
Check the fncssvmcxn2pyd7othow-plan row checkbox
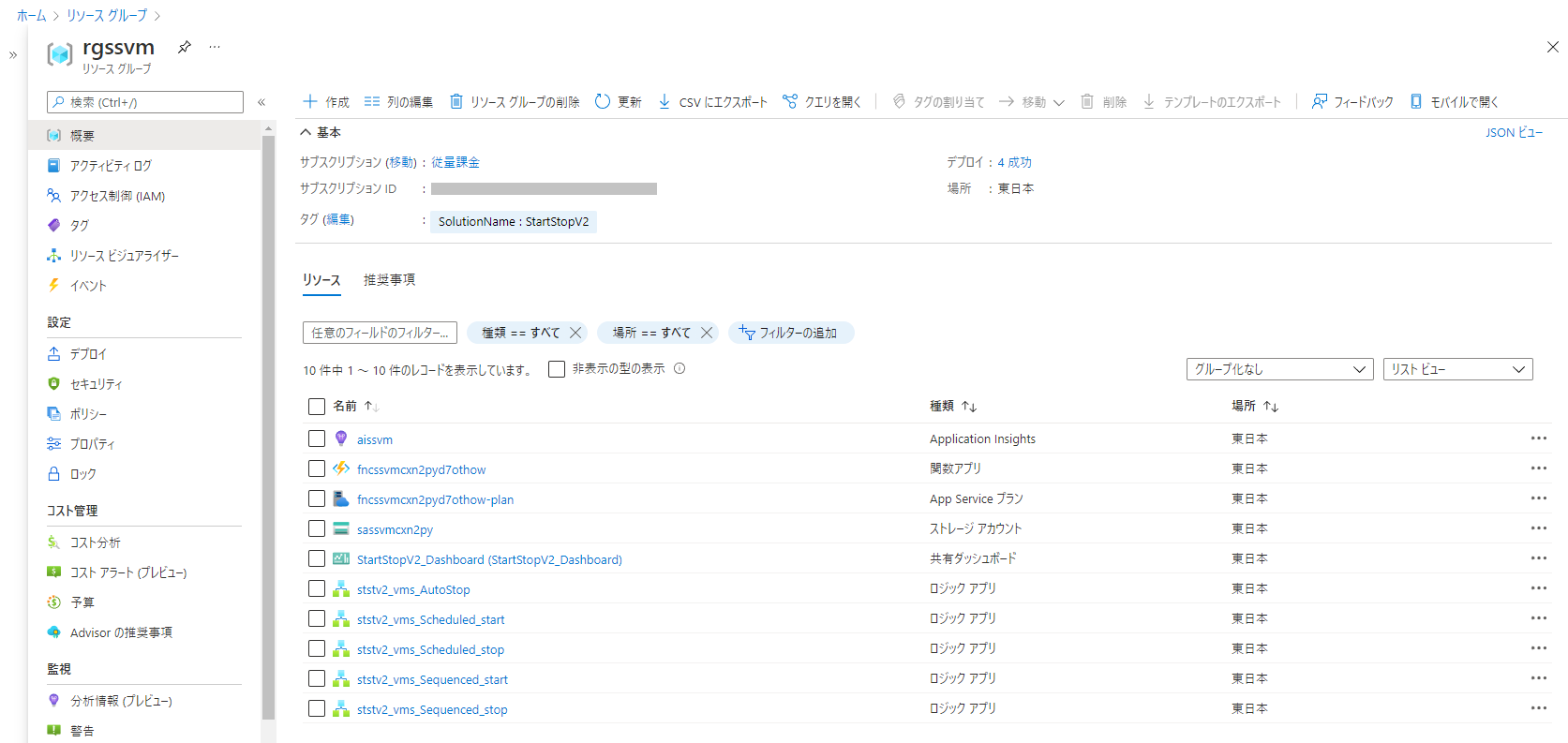[317, 498]
